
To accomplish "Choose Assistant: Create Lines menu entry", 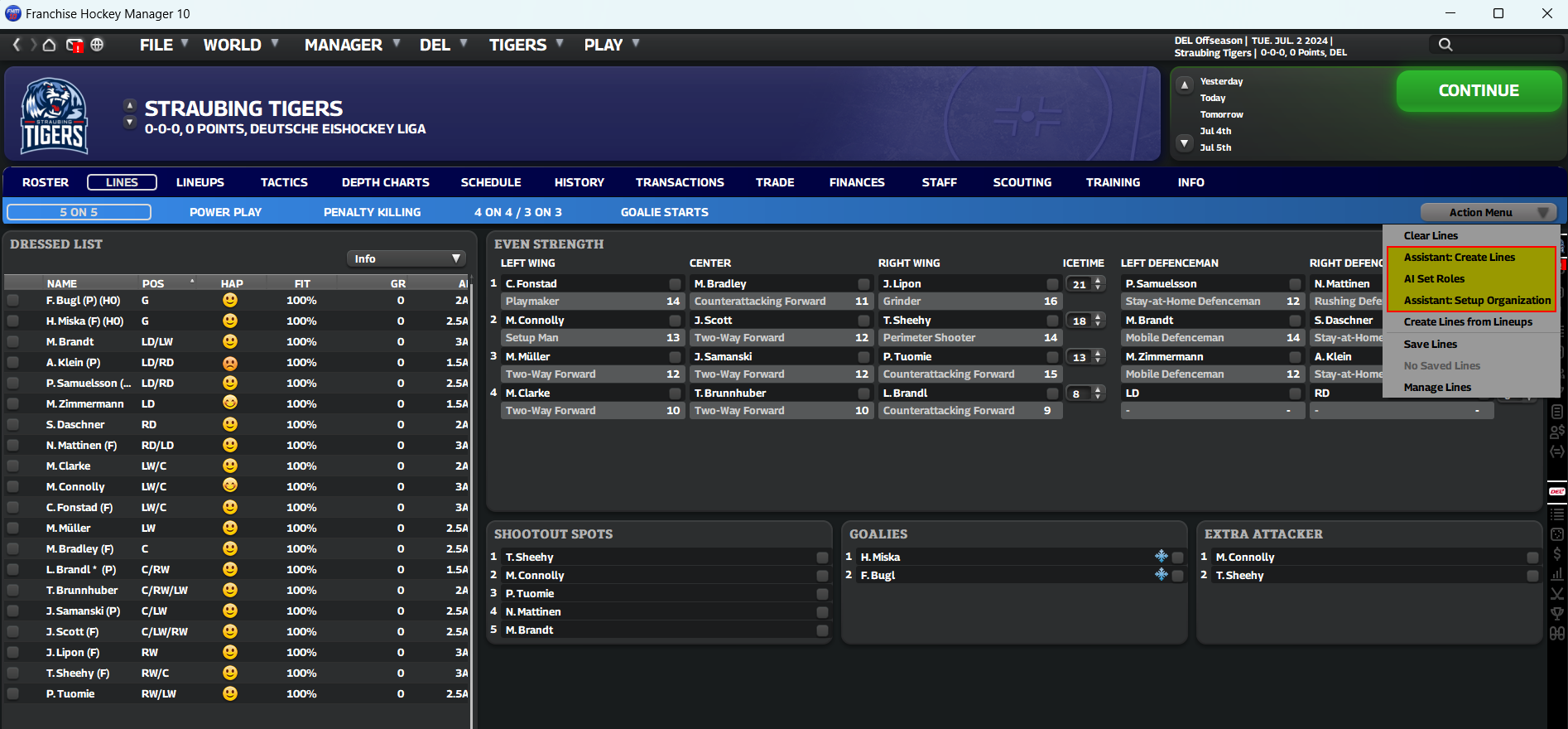I will [1460, 257].
